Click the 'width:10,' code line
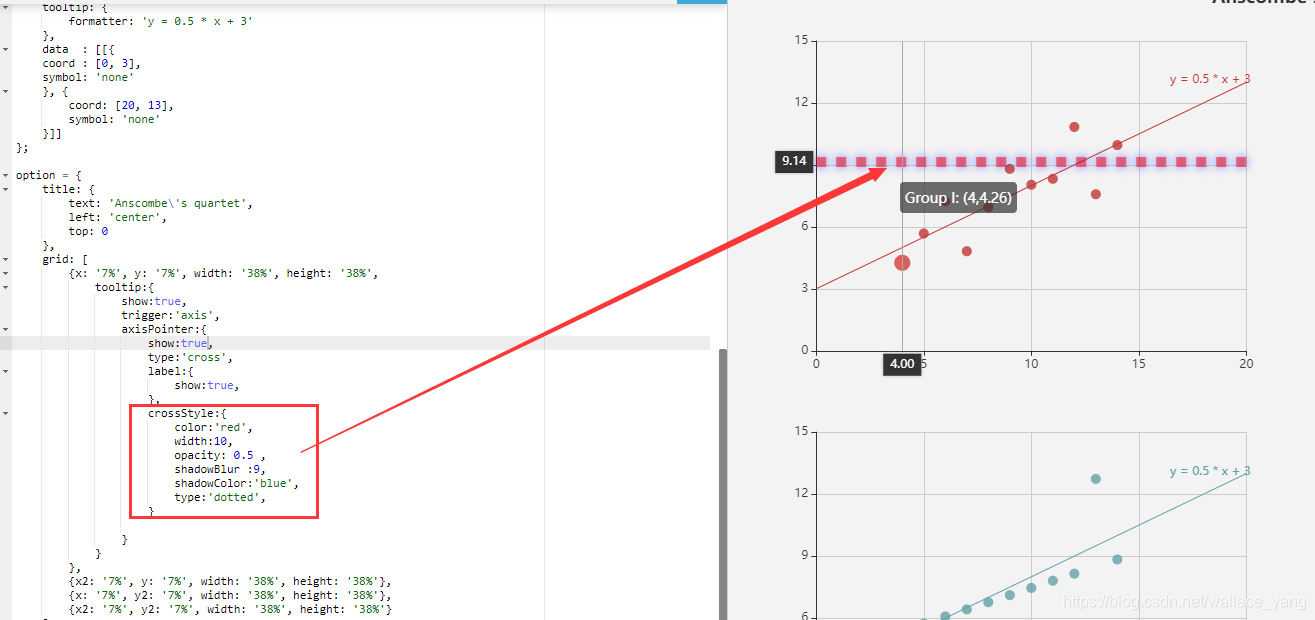 tap(204, 441)
